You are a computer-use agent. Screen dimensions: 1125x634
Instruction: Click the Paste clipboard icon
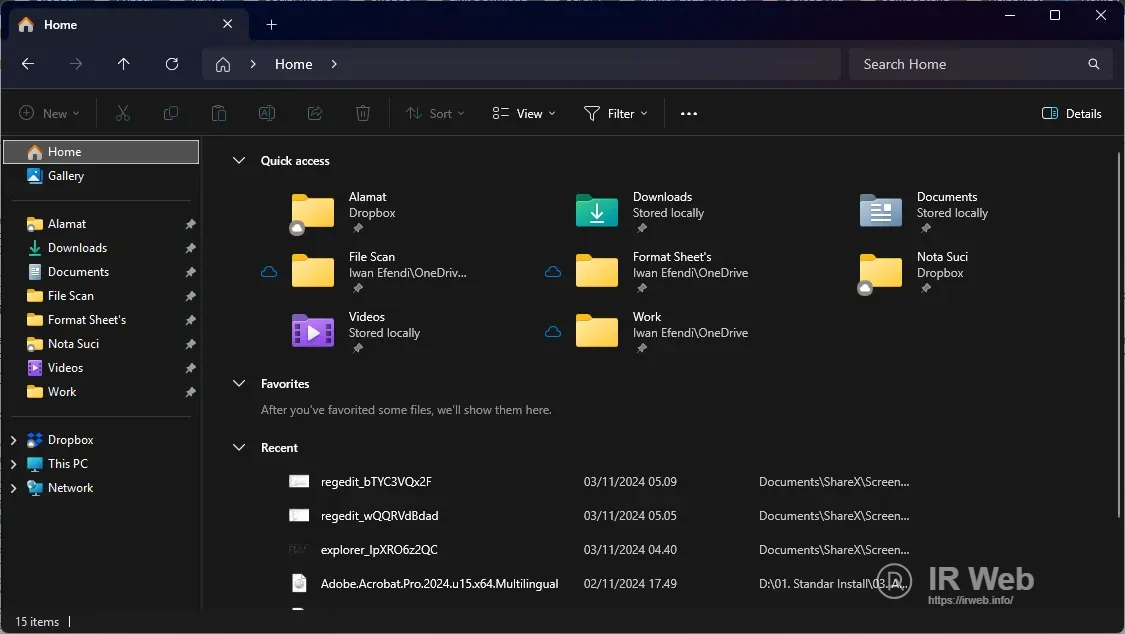(x=219, y=114)
